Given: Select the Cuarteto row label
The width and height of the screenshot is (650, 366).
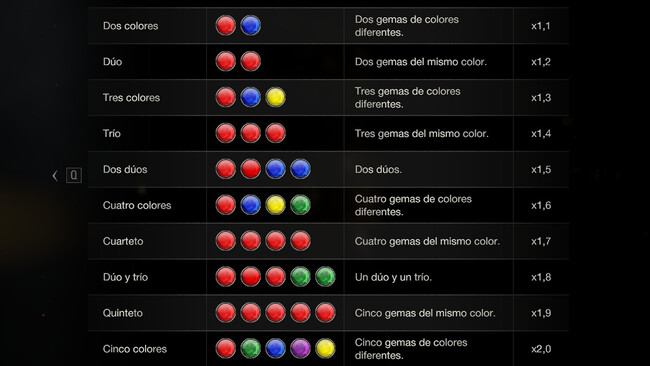Looking at the screenshot, I should [x=123, y=241].
